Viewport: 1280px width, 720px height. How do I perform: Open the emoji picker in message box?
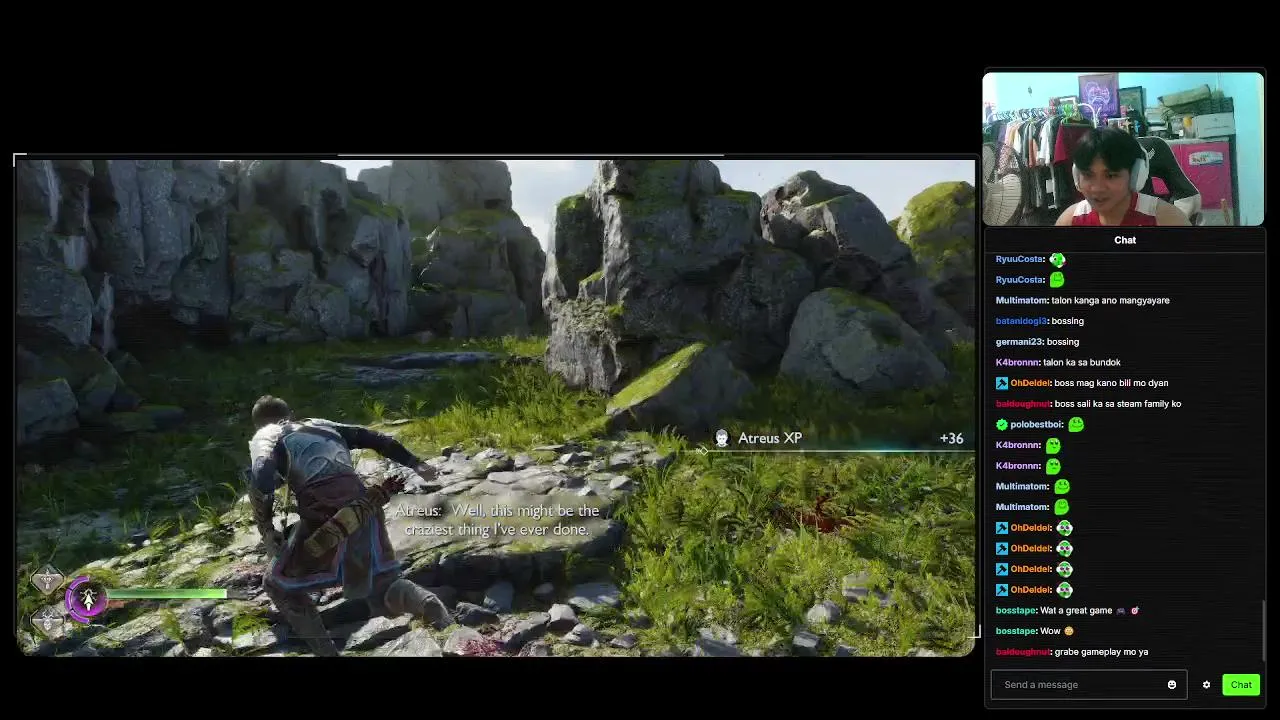1172,685
